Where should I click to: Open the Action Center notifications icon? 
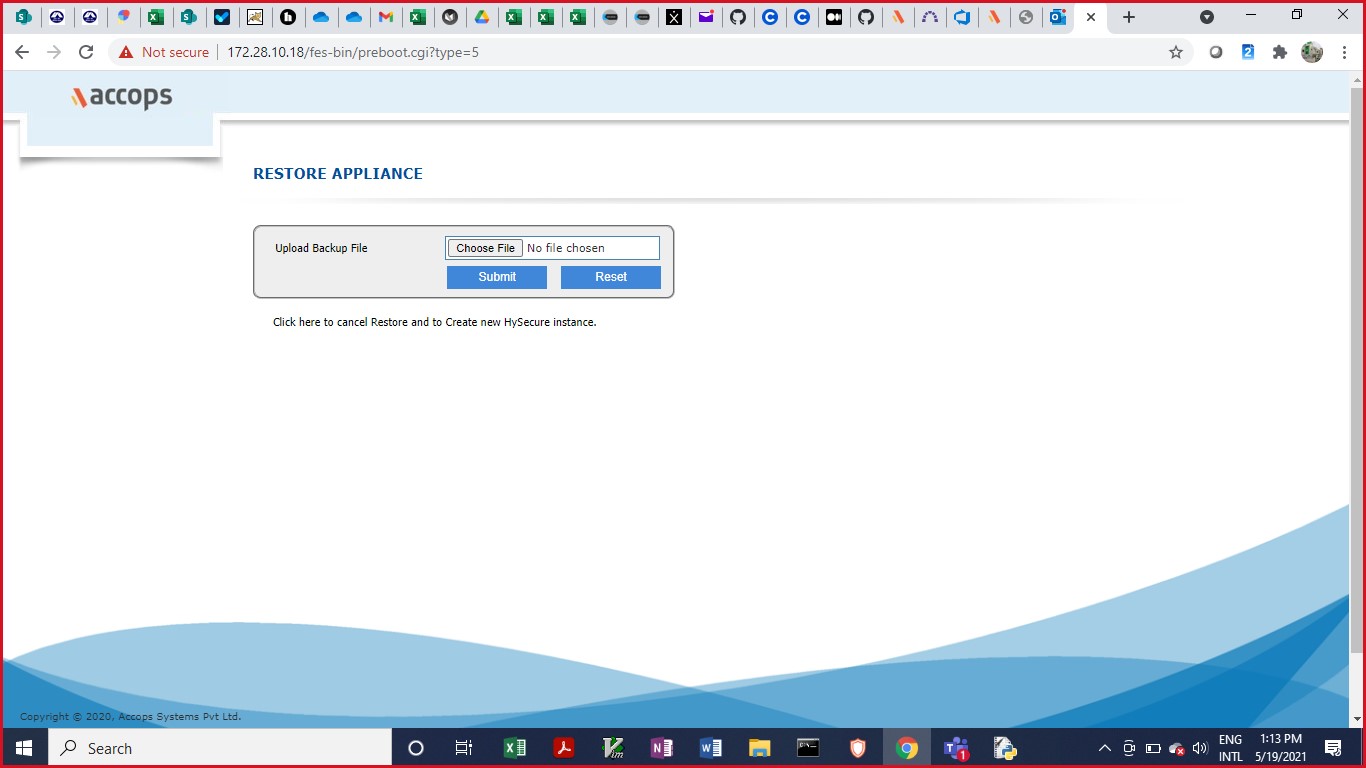pyautogui.click(x=1333, y=748)
